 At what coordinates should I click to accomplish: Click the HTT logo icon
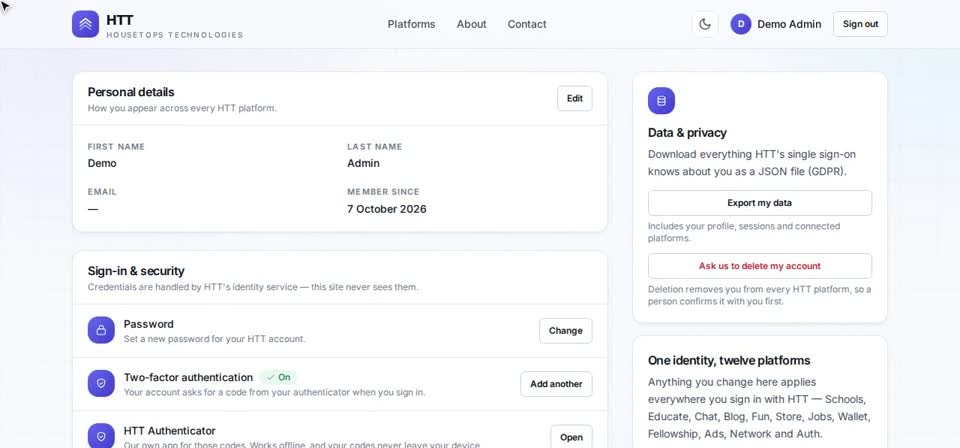(x=85, y=24)
